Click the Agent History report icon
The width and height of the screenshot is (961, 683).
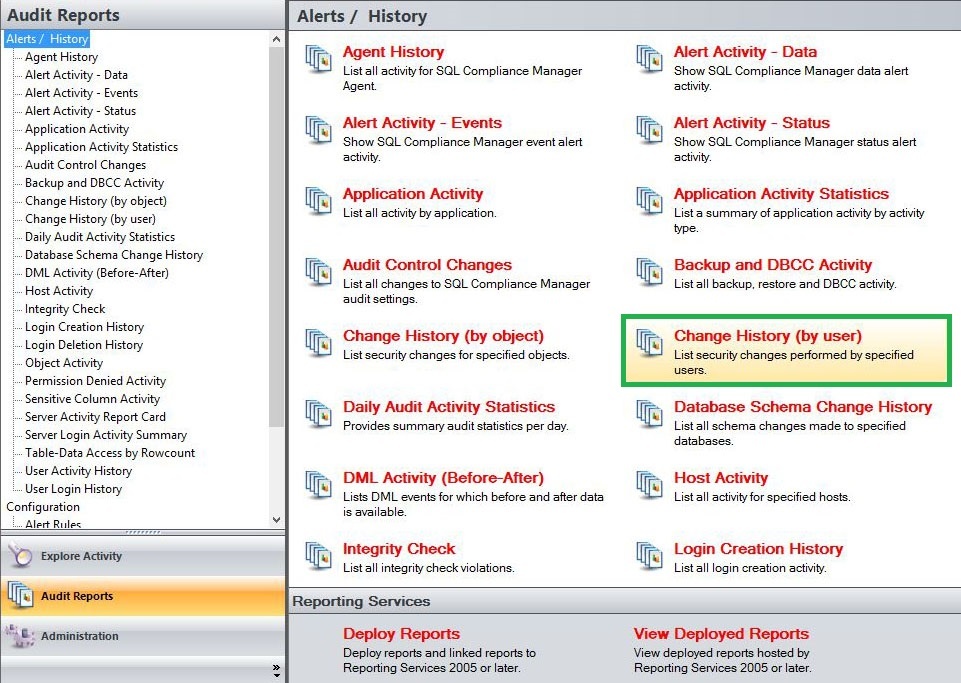tap(319, 59)
